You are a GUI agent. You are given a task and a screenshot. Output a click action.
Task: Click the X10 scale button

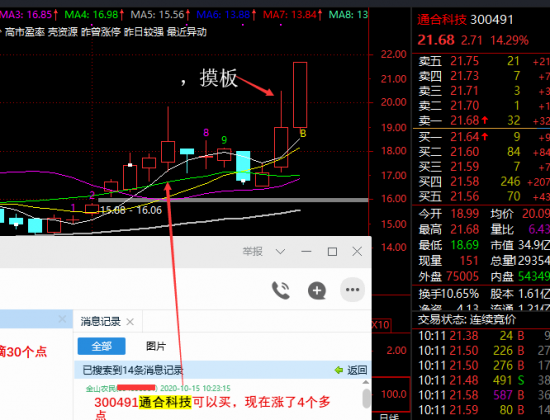click(381, 325)
